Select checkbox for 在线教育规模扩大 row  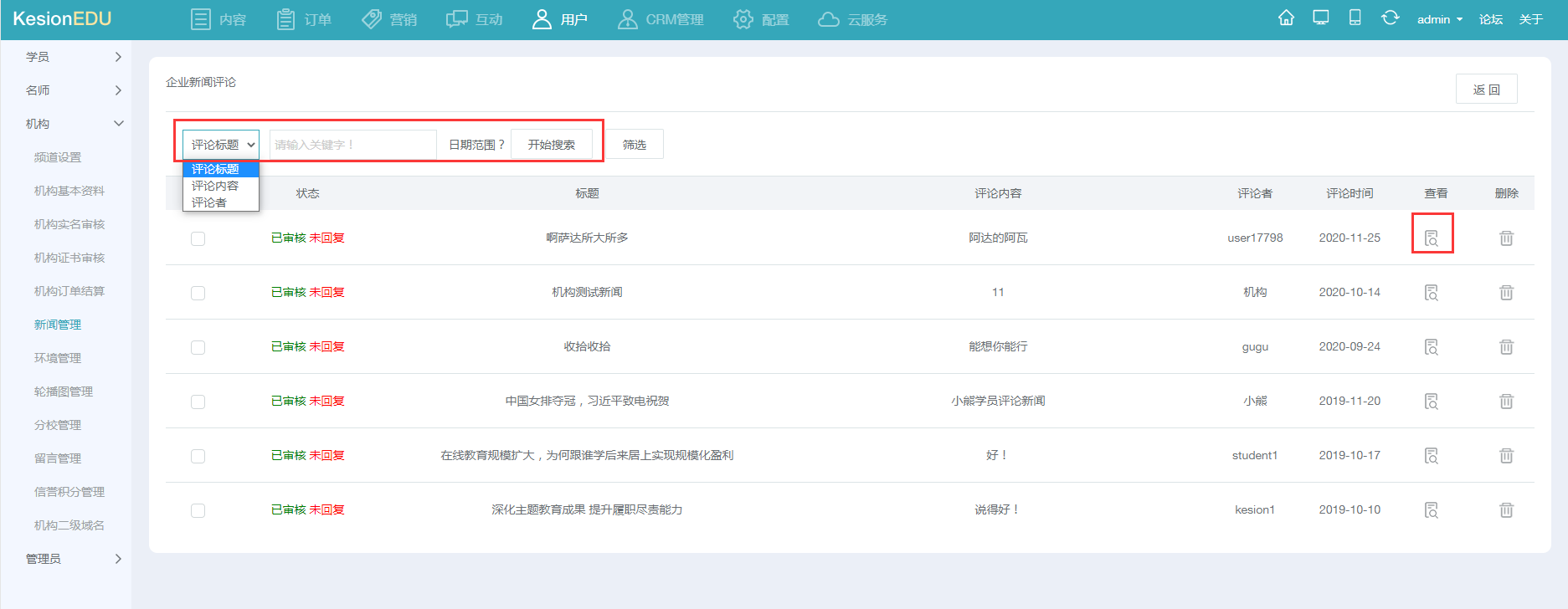click(198, 456)
